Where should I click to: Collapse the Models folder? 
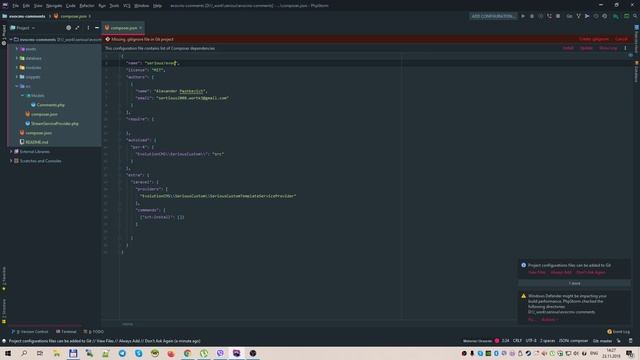tap(23, 96)
